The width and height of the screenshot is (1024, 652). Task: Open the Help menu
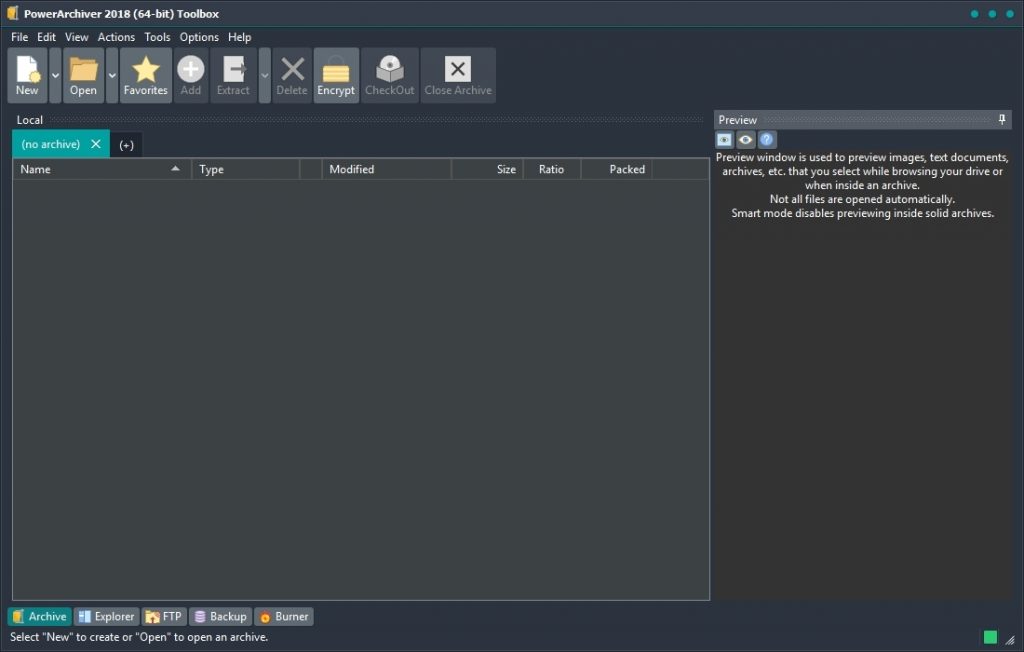tap(240, 37)
